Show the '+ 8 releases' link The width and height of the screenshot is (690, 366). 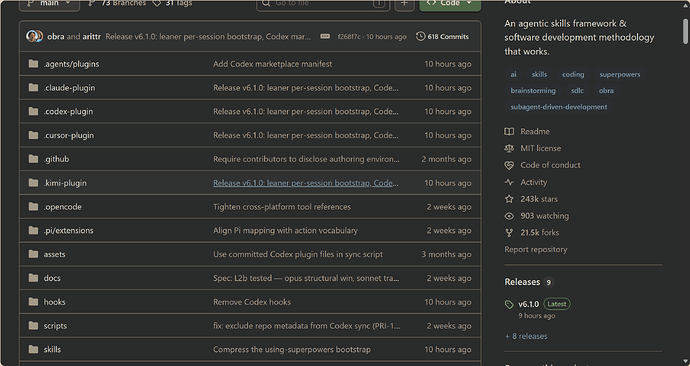click(526, 336)
